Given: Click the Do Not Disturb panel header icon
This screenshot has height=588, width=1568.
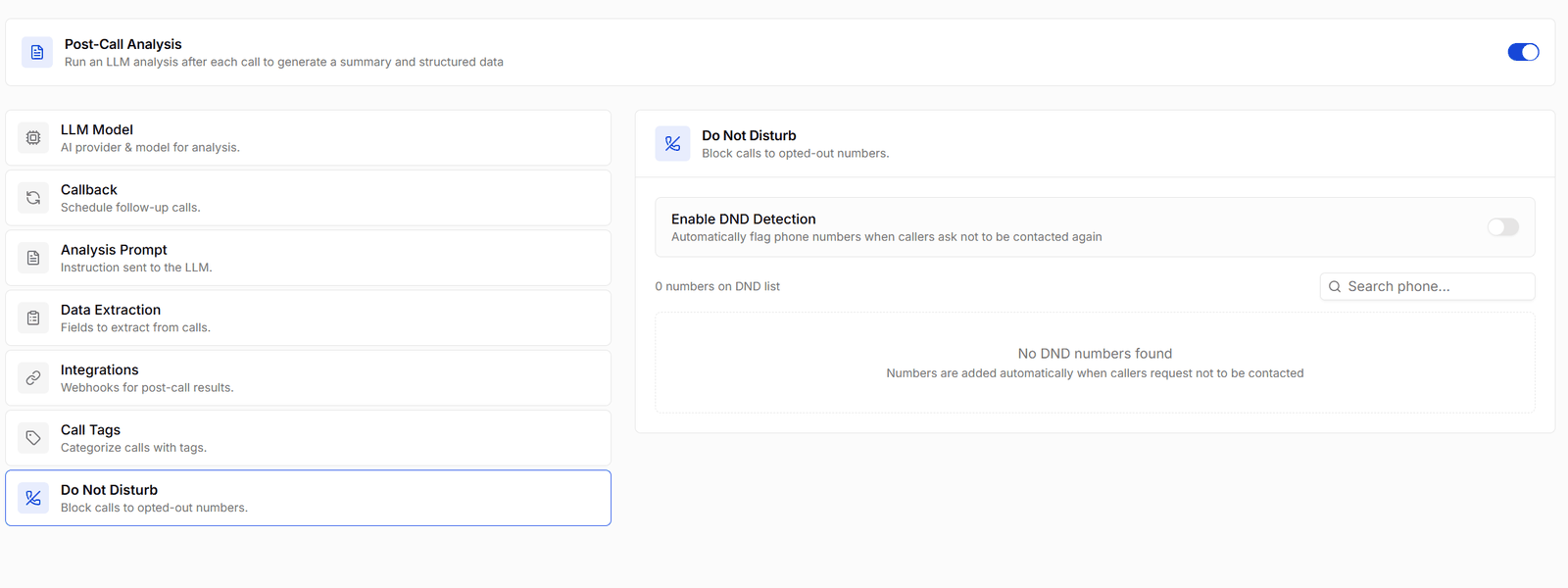Looking at the screenshot, I should [672, 143].
